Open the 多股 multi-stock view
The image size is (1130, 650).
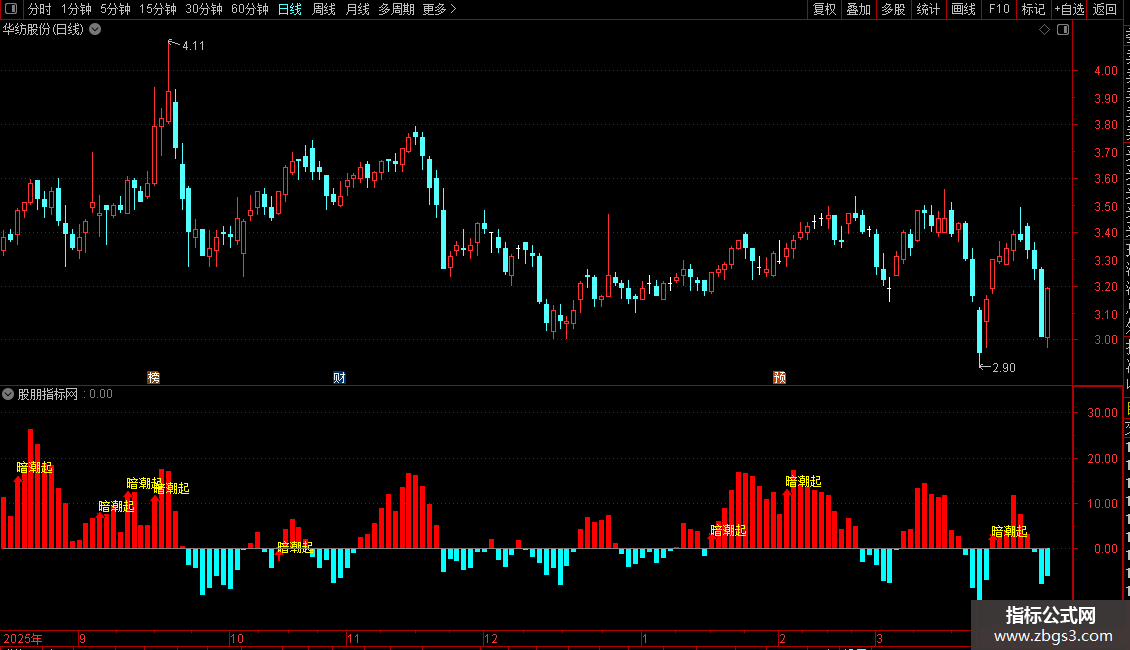click(x=893, y=9)
